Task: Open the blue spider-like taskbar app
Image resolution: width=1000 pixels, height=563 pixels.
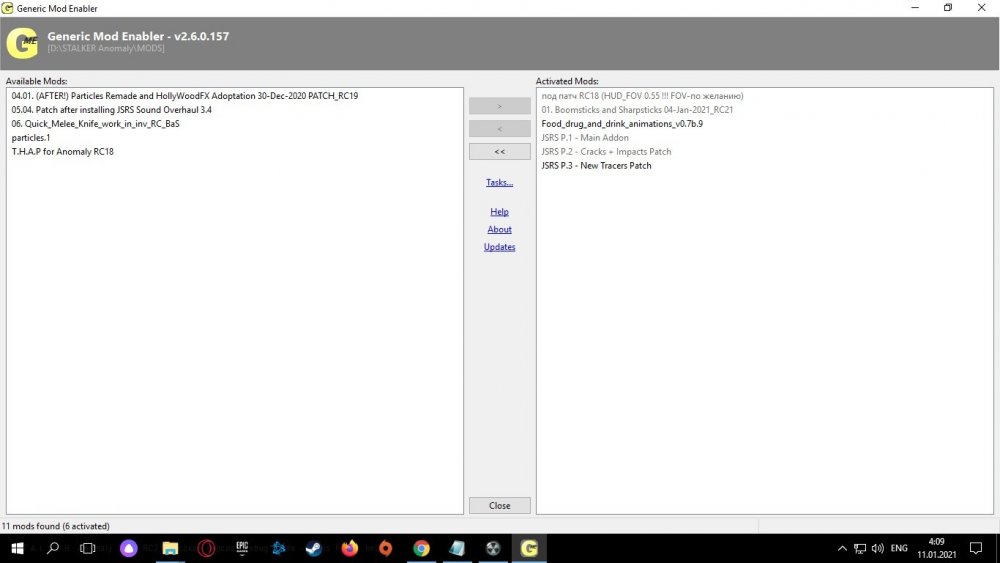Action: (x=279, y=548)
